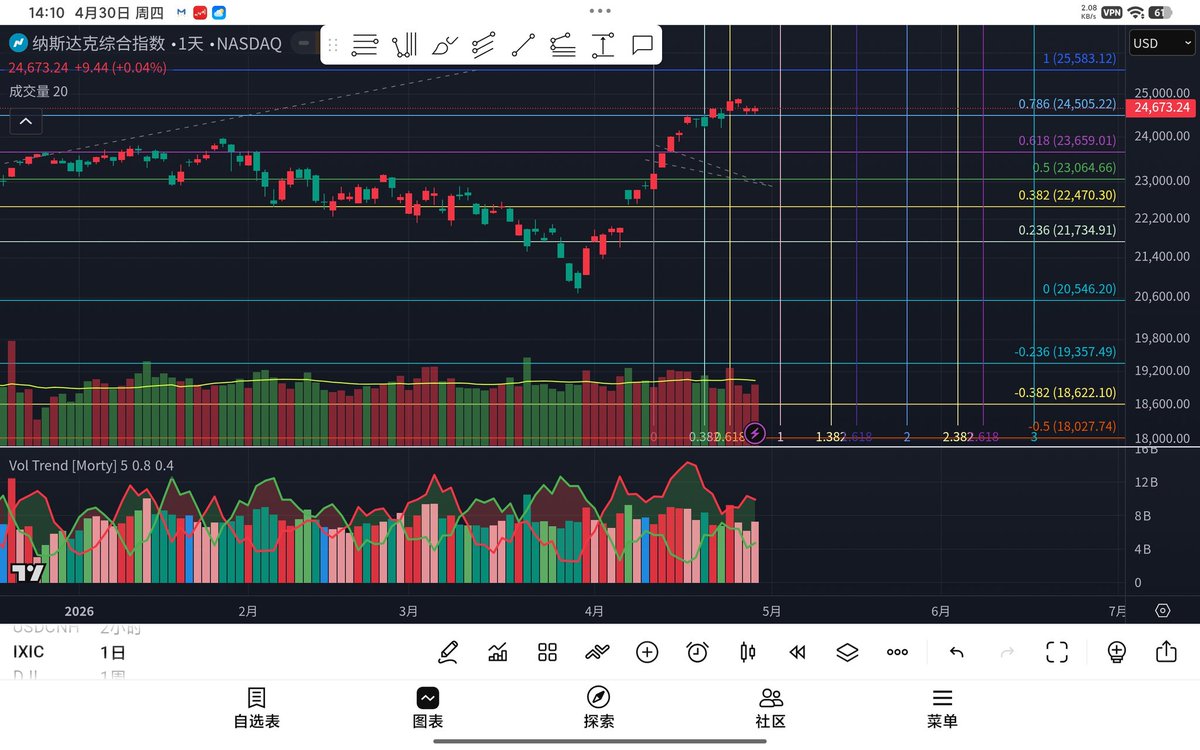Select the parallel channel tool

[484, 45]
